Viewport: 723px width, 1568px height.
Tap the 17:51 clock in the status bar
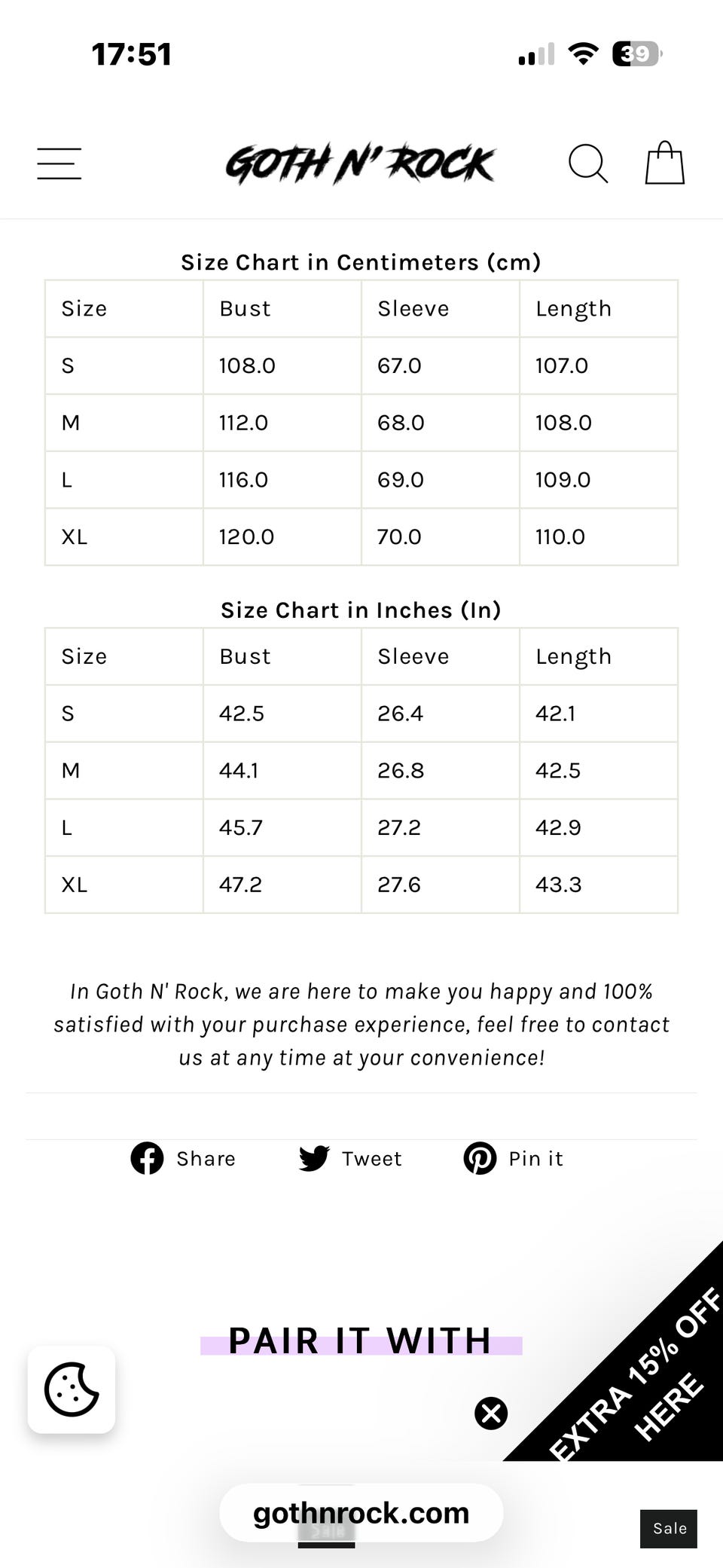point(132,54)
